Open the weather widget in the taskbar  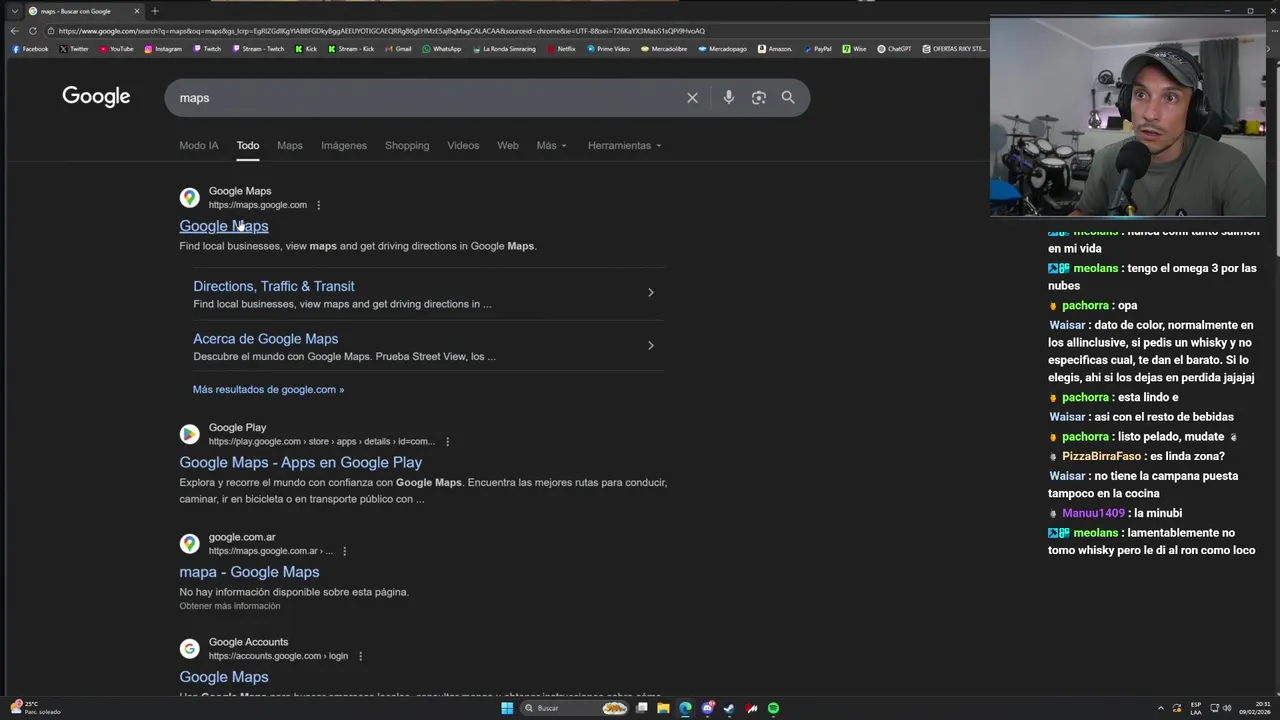tap(35, 708)
